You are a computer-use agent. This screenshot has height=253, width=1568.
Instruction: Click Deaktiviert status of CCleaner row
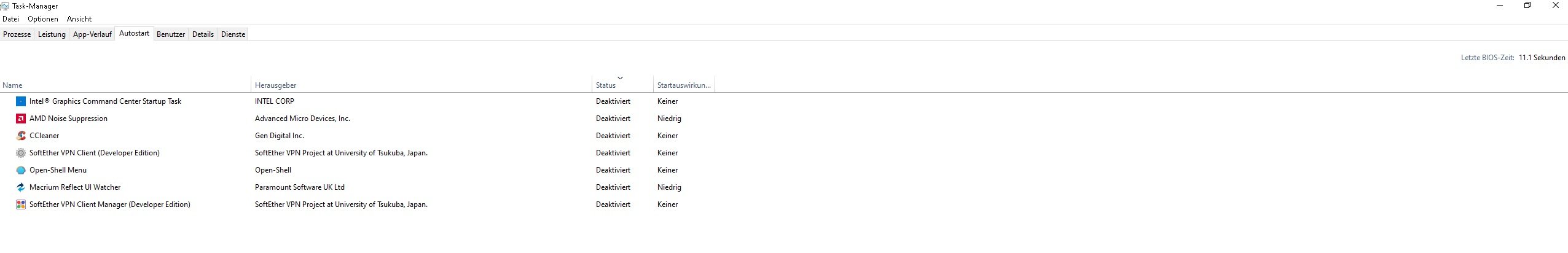613,136
